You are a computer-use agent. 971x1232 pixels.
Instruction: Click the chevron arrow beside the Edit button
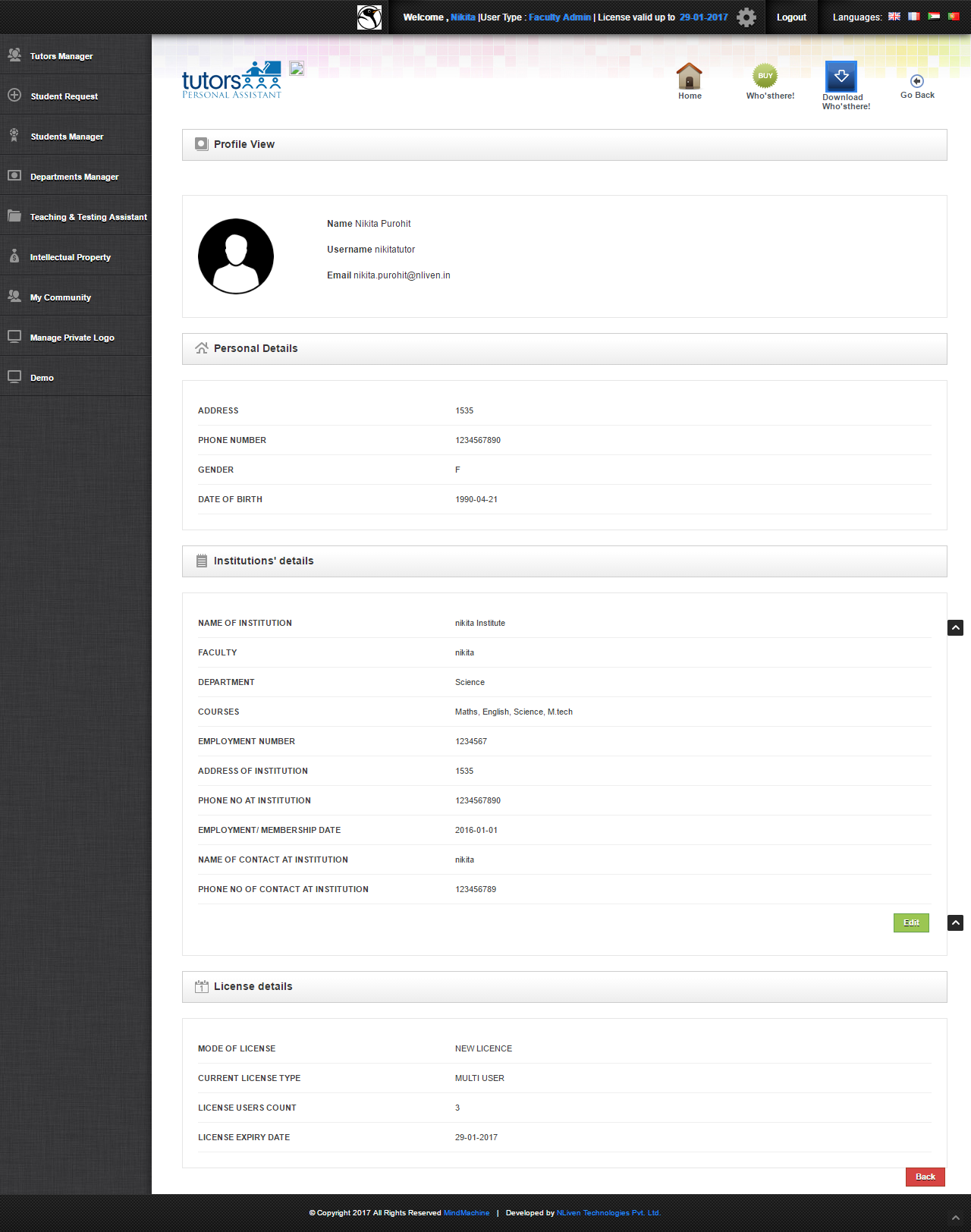pyautogui.click(x=955, y=922)
